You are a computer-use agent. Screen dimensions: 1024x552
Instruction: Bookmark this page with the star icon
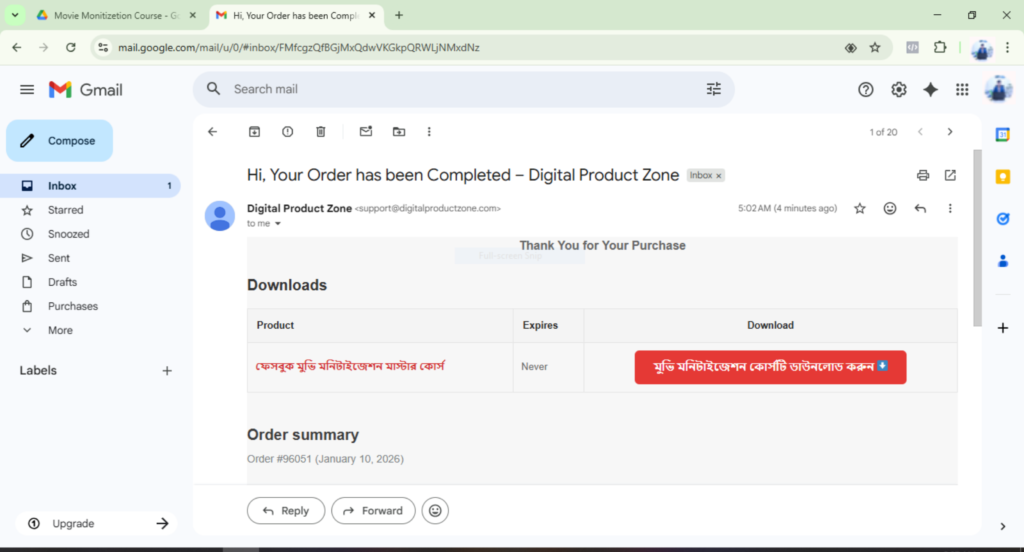[x=875, y=47]
